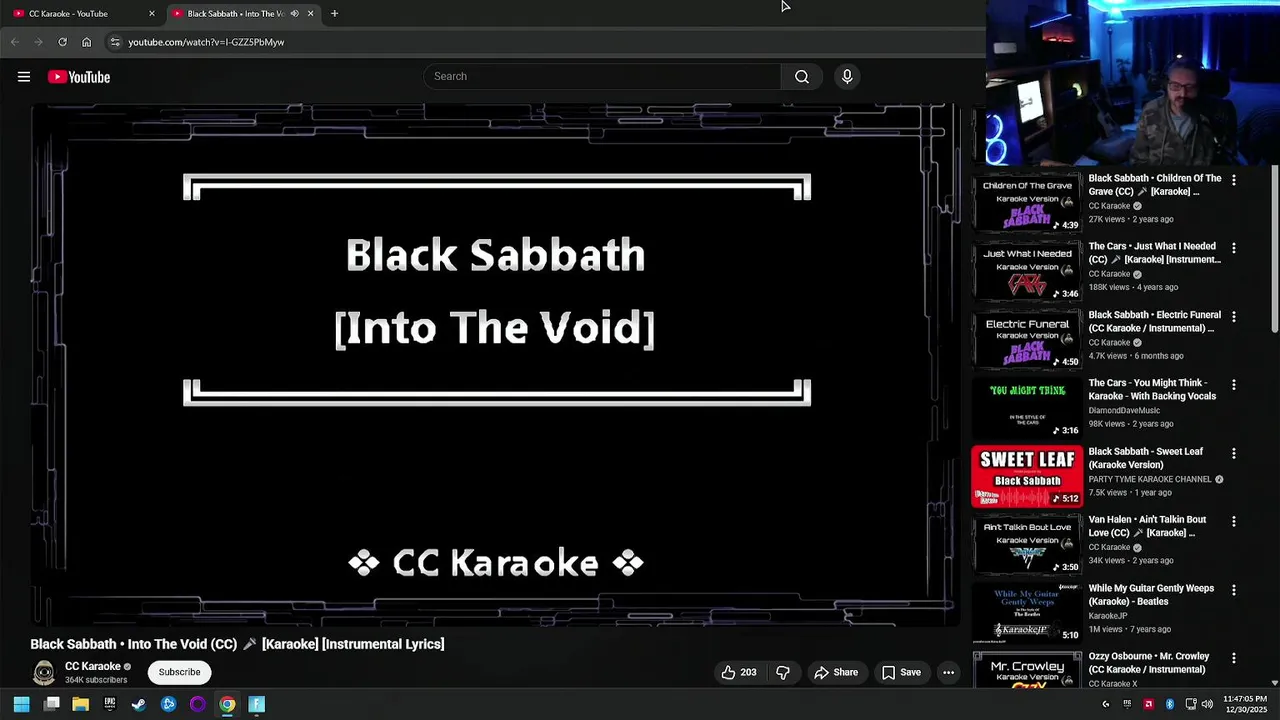Open options for Ain't Talkin Bout Love video
The height and width of the screenshot is (720, 1280).
click(1234, 522)
